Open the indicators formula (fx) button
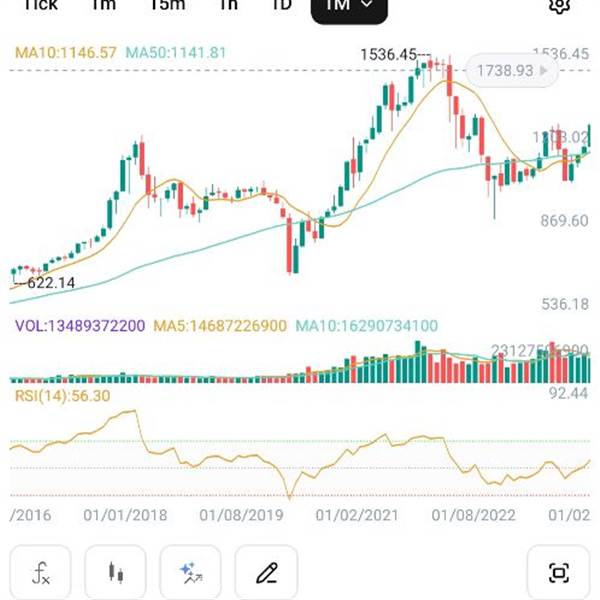Viewport: 600px width, 600px height. pos(42,573)
